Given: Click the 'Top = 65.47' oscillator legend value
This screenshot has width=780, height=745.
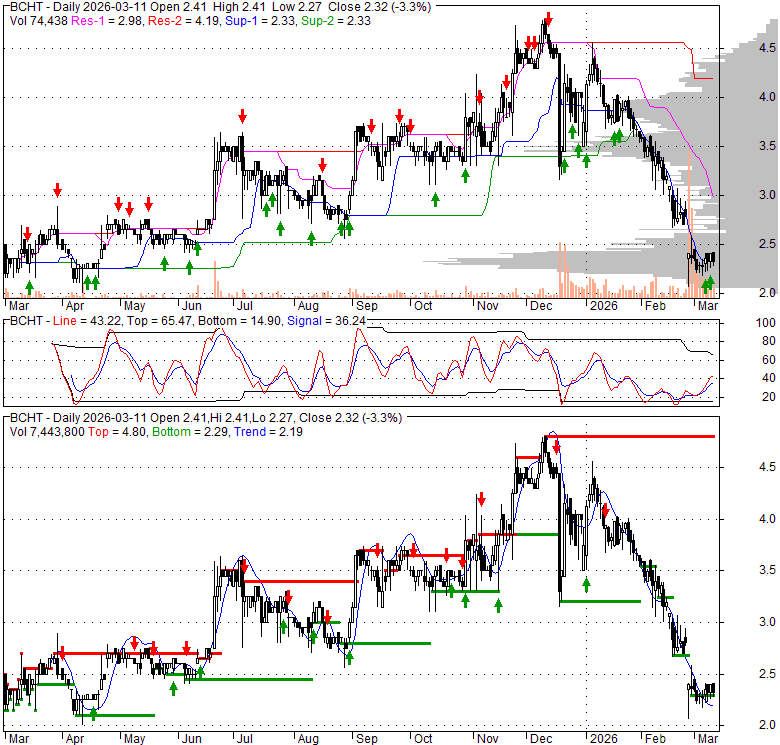Looking at the screenshot, I should [x=159, y=321].
